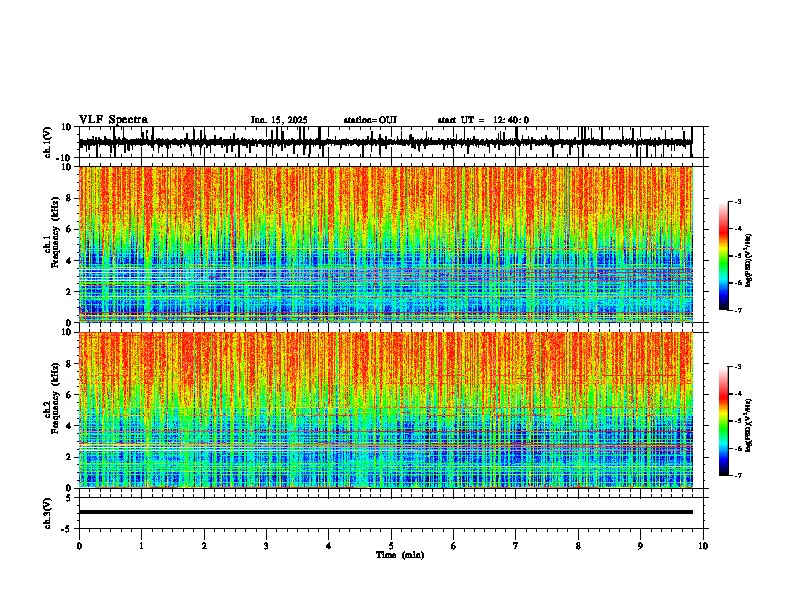792x612 pixels.
Task: Click time axis tick label 6
Action: coord(453,546)
